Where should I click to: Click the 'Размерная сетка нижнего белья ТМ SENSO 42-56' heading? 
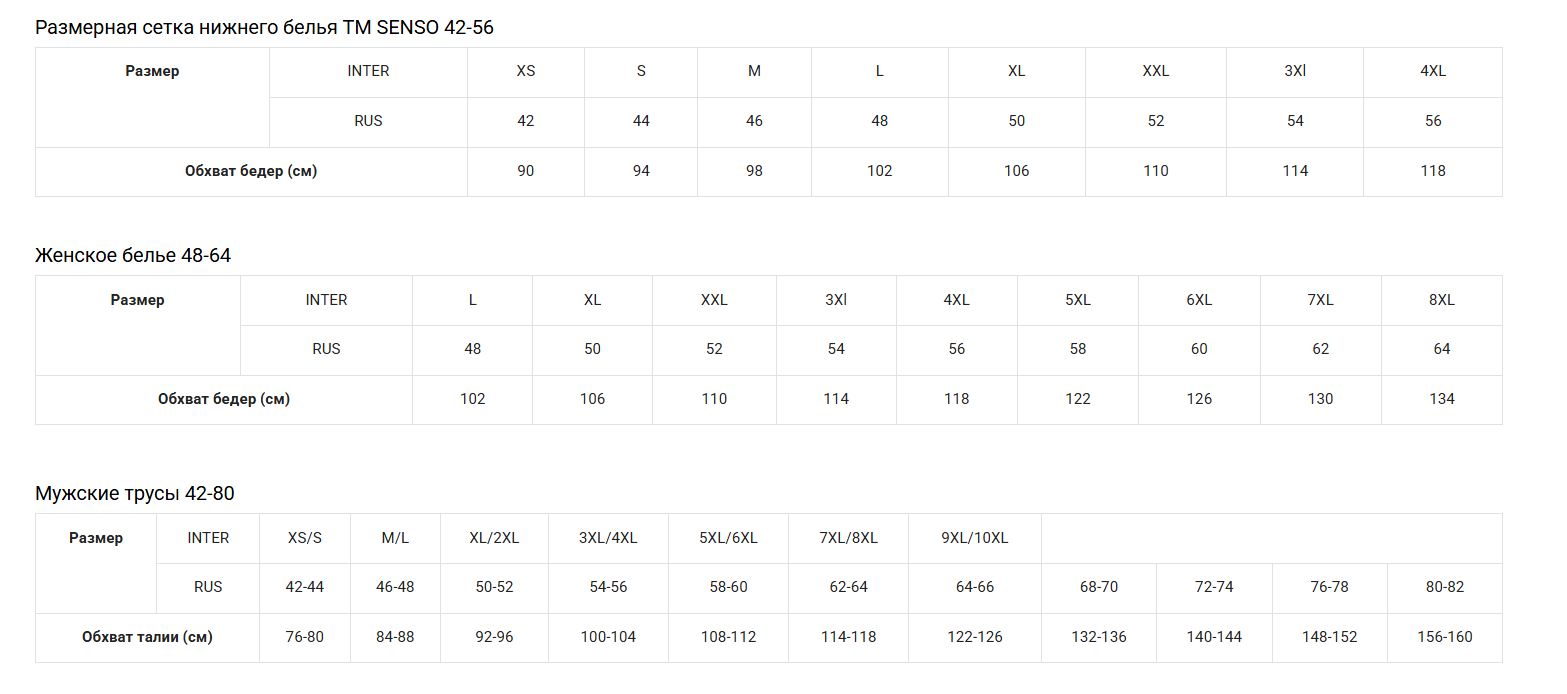pyautogui.click(x=264, y=27)
